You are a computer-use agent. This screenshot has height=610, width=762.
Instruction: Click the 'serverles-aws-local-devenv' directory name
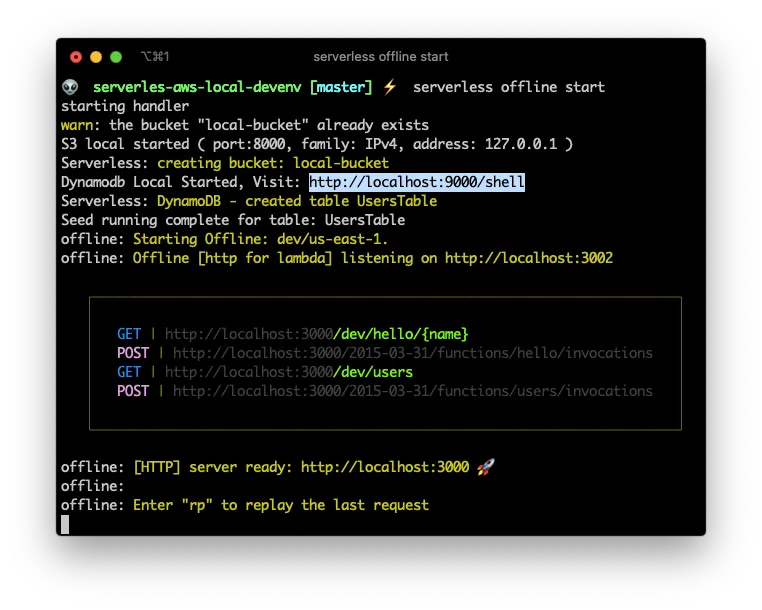click(x=197, y=87)
